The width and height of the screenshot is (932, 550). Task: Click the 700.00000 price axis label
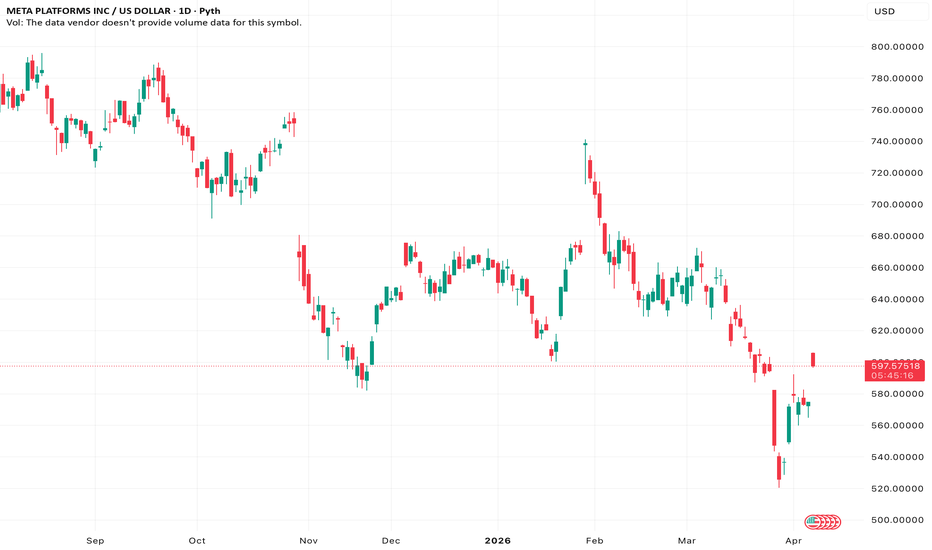point(897,204)
